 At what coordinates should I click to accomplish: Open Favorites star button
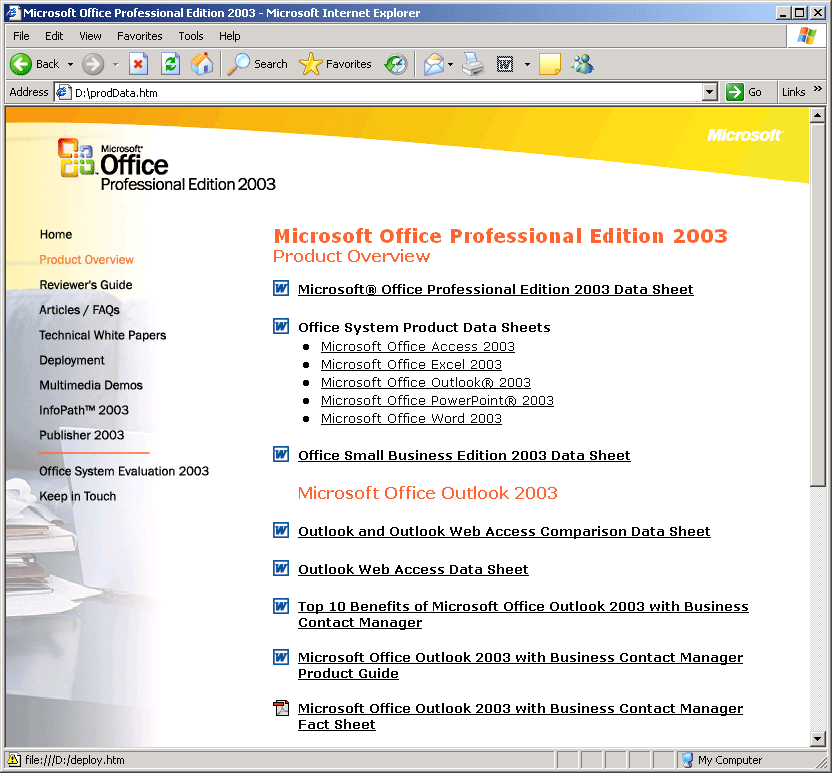pos(335,64)
